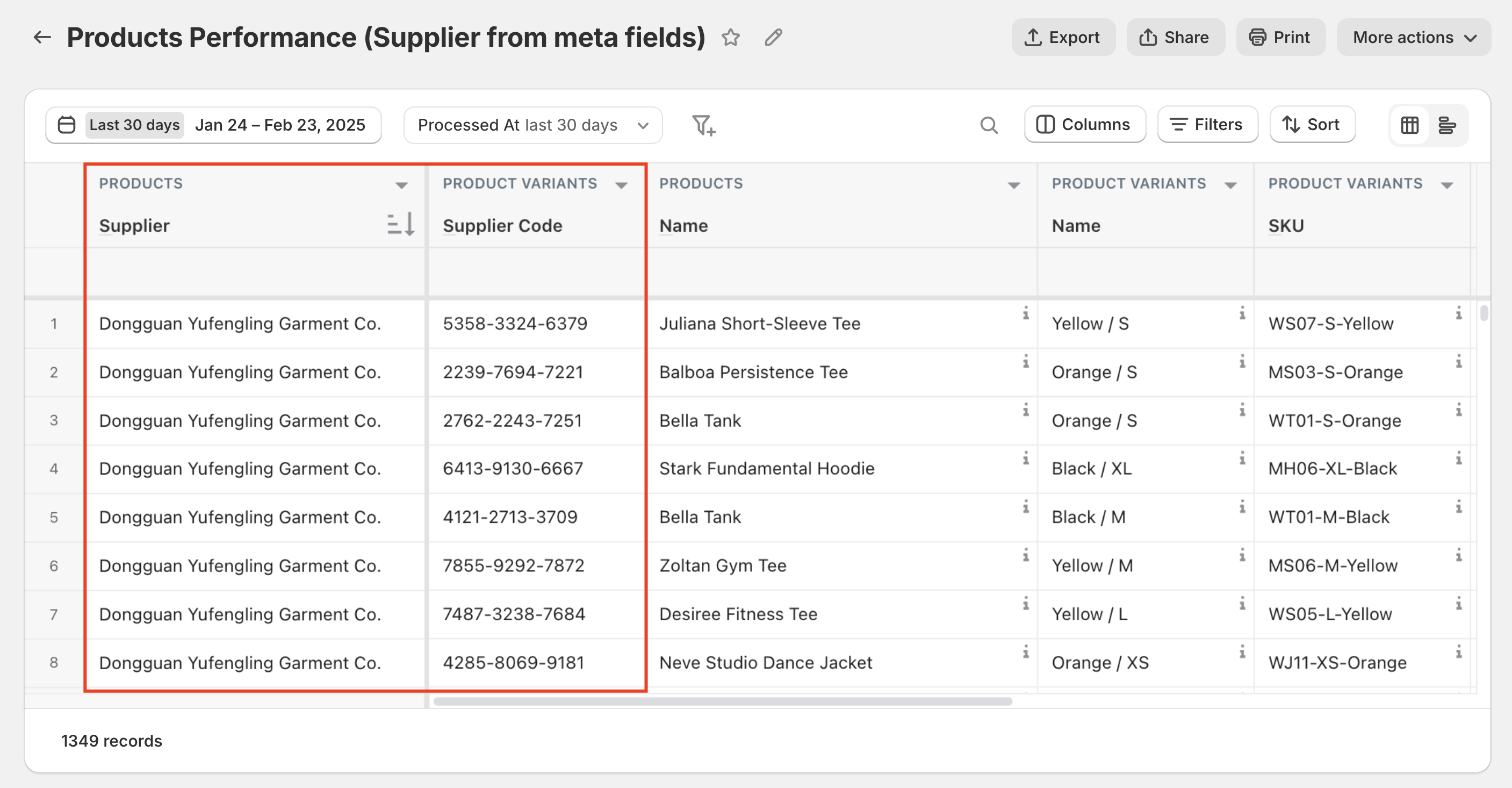Switch to the table grid view
Viewport: 1512px width, 788px height.
point(1409,125)
